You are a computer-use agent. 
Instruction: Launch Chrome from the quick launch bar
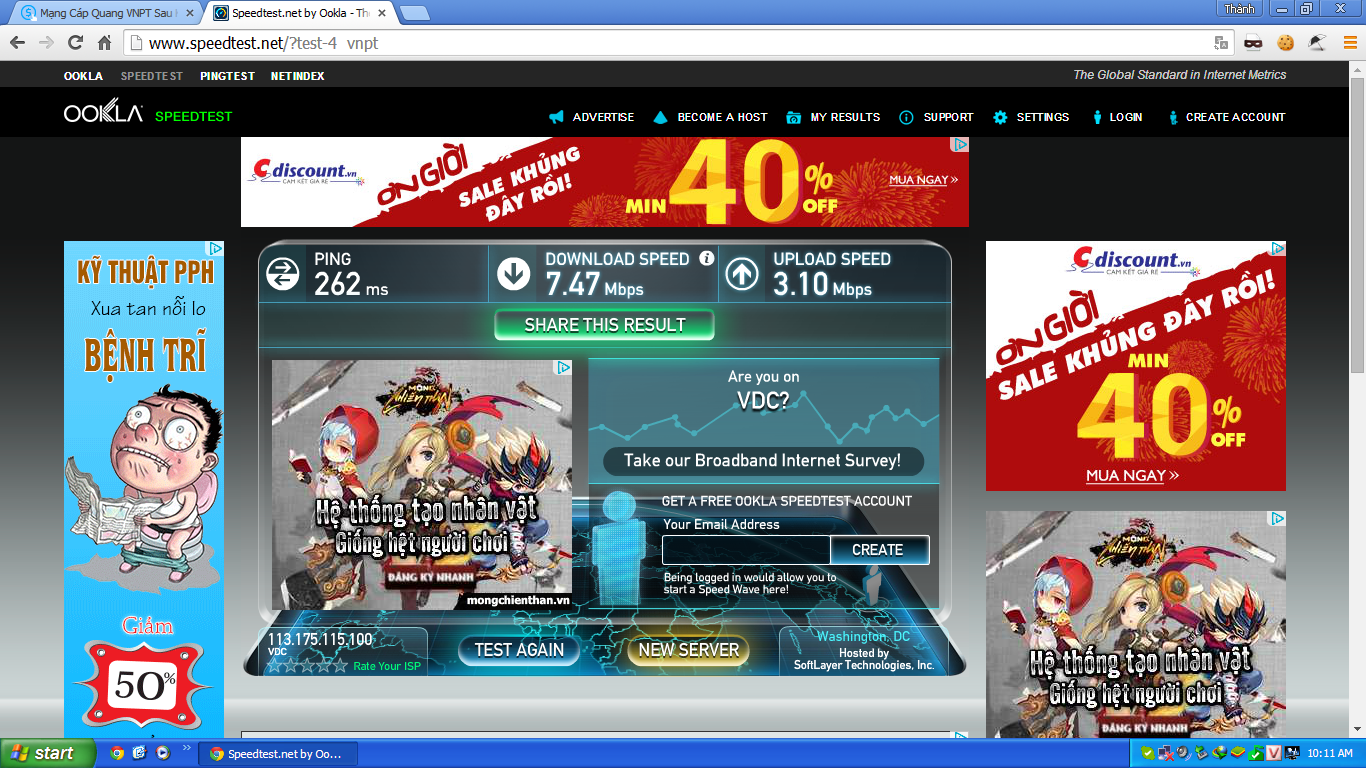117,753
